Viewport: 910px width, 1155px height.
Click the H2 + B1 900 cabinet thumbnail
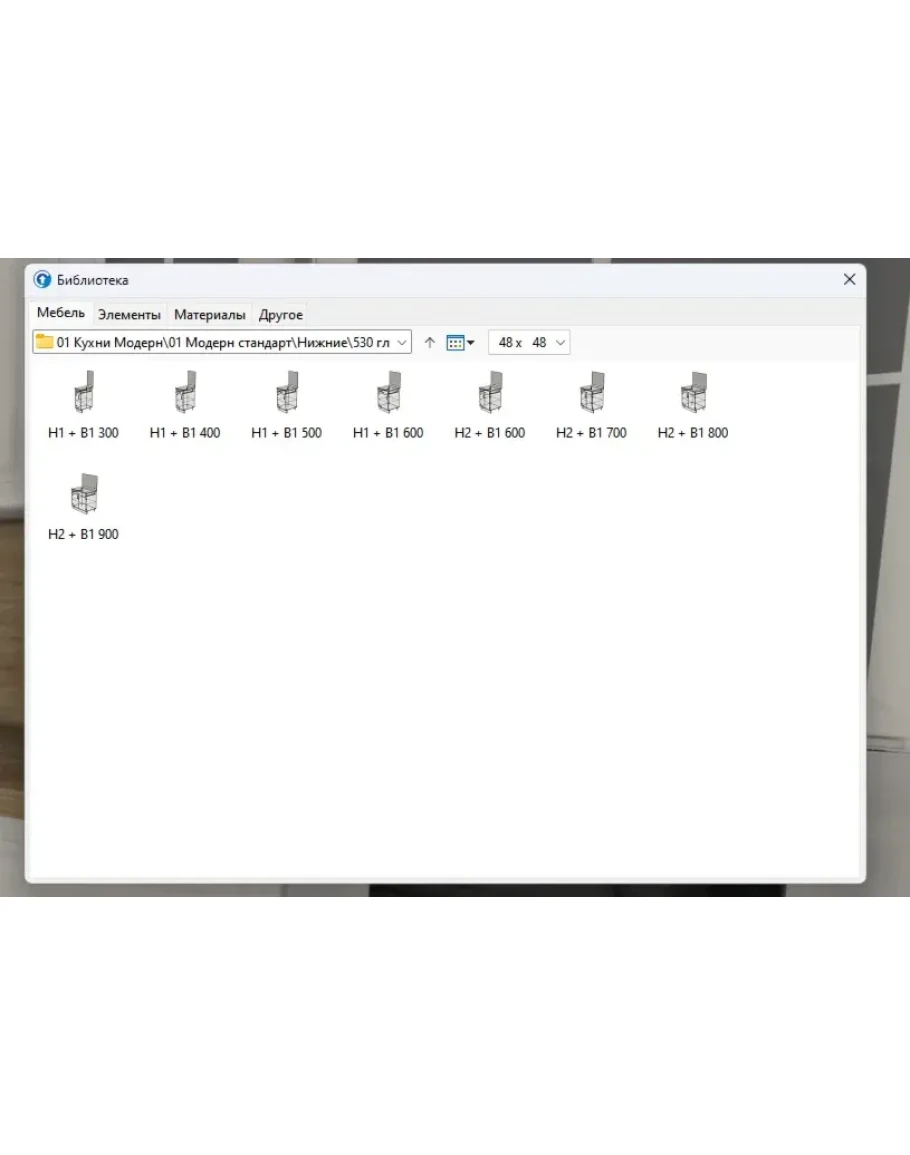tap(84, 494)
